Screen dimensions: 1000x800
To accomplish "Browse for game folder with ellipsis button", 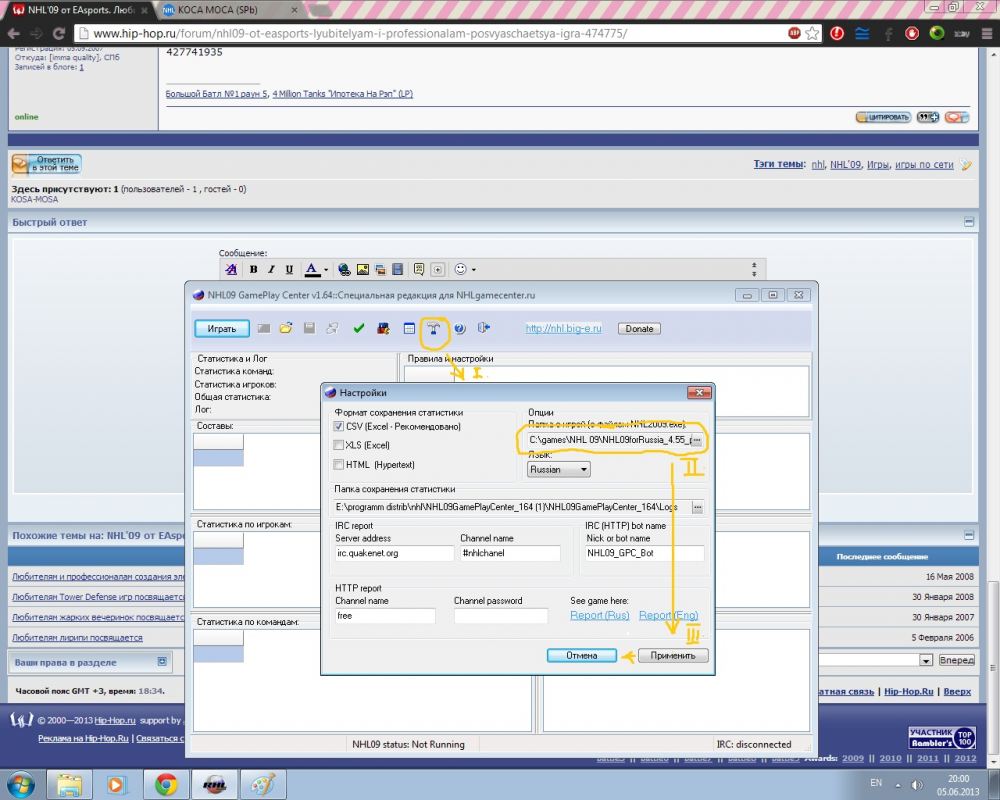I will (x=696, y=440).
